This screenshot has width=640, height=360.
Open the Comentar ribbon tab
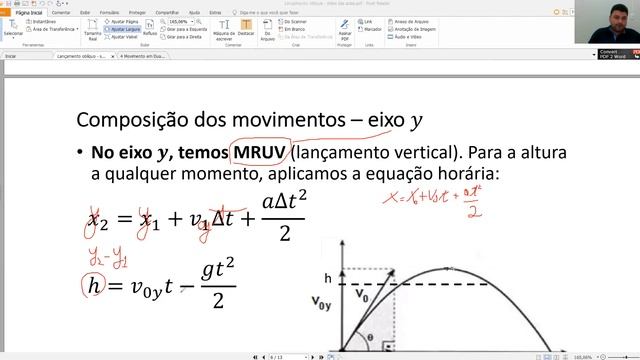click(x=61, y=13)
